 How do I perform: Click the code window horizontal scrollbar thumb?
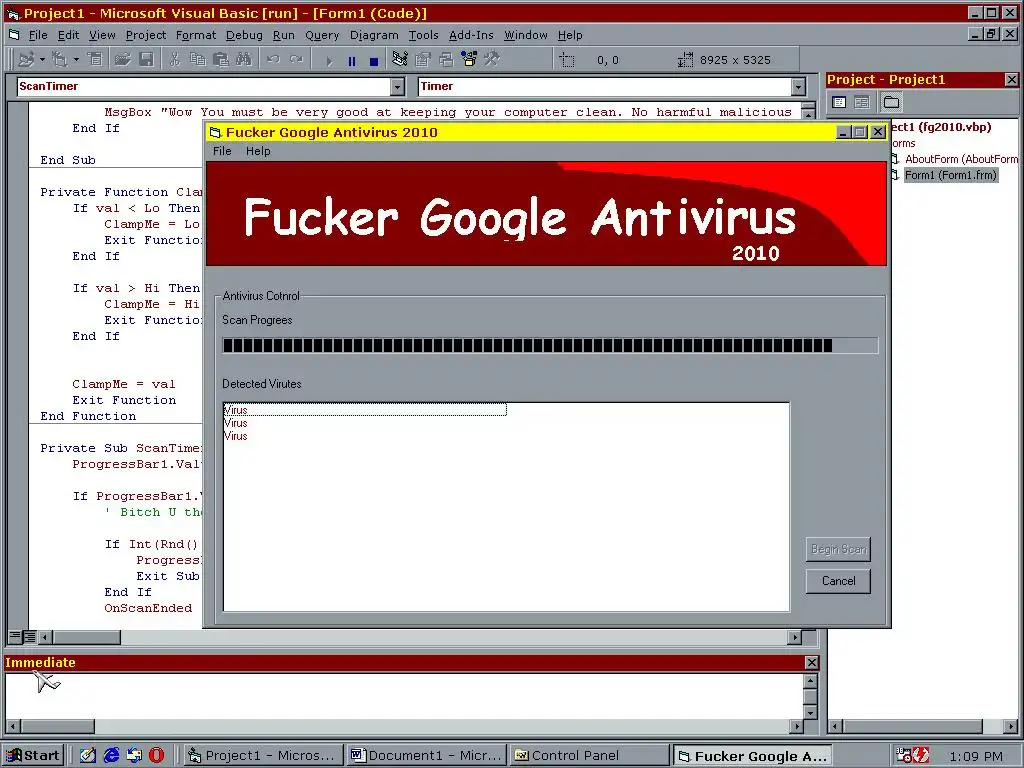pyautogui.click(x=87, y=637)
